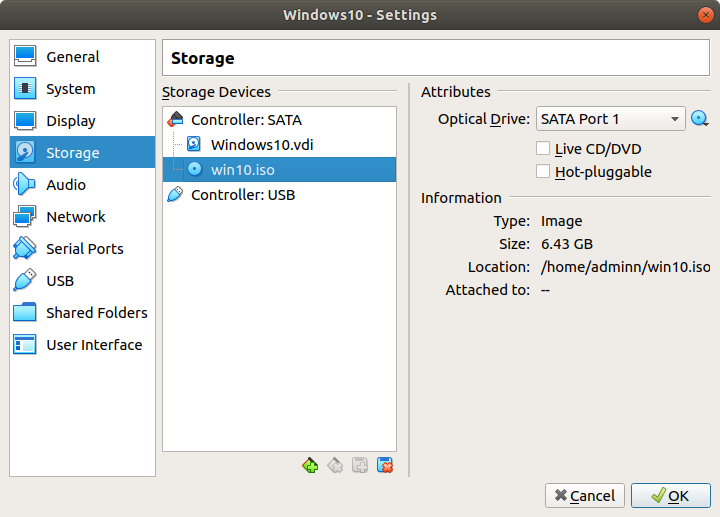Select Controller: USB in storage tree
The image size is (720, 517).
[x=279, y=195]
